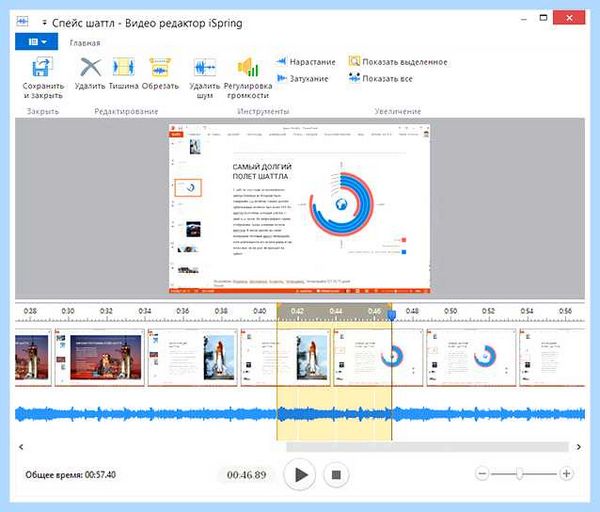This screenshot has height=512, width=600.
Task: Zoom in timeline with plus button
Action: pos(566,474)
